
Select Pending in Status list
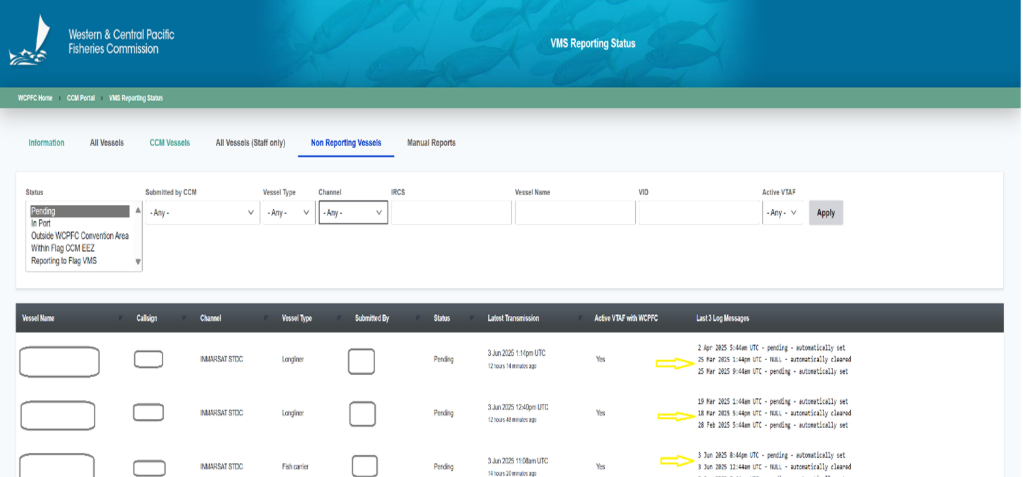[x=80, y=211]
